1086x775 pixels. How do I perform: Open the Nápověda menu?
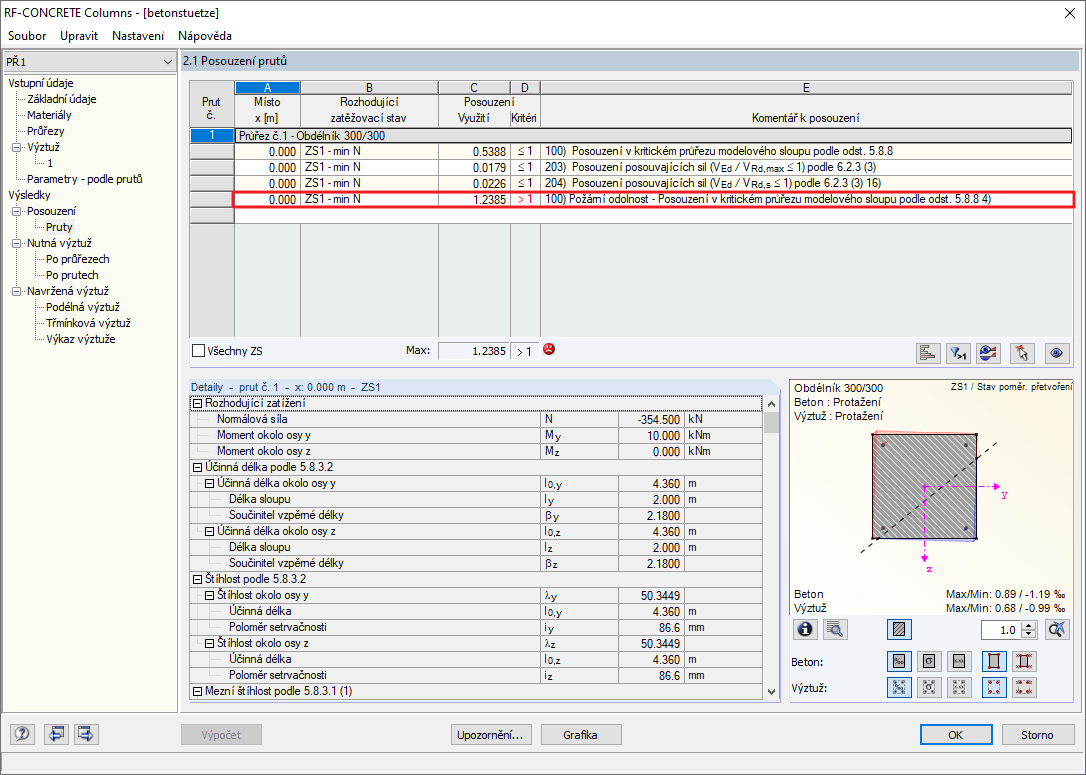click(x=205, y=35)
